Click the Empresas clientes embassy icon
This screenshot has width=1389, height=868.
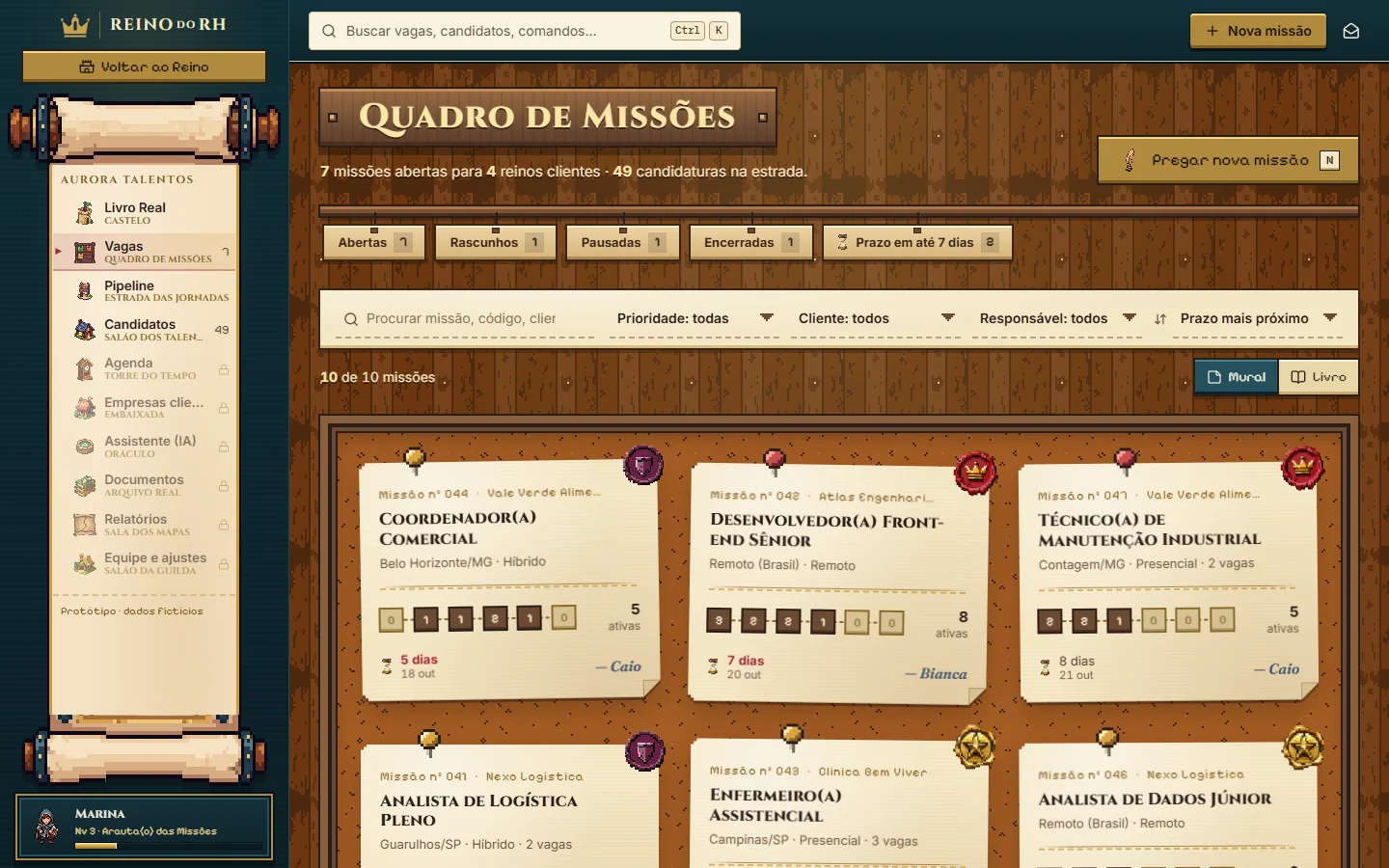(85, 408)
